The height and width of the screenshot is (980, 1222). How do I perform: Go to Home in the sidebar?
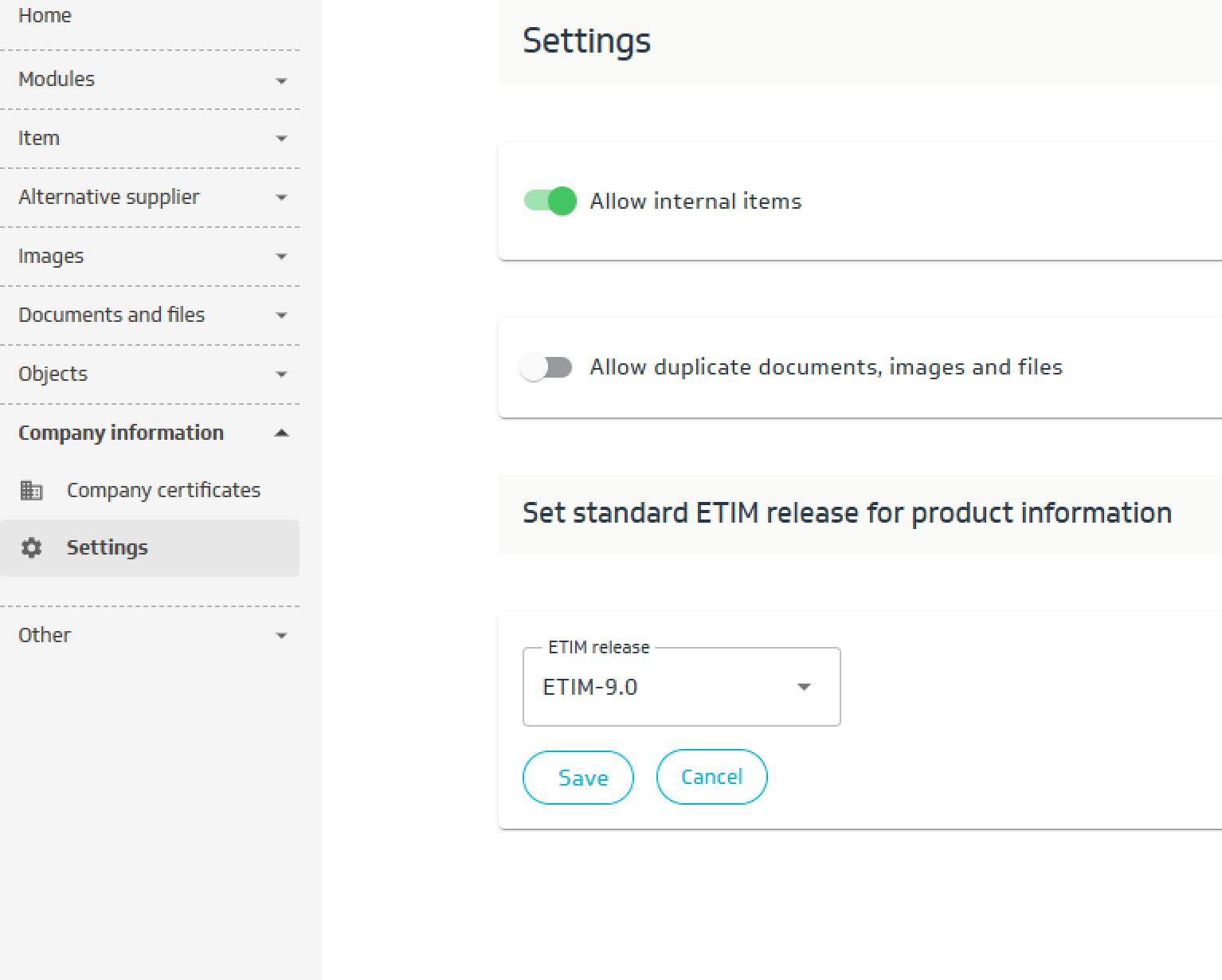click(x=45, y=16)
